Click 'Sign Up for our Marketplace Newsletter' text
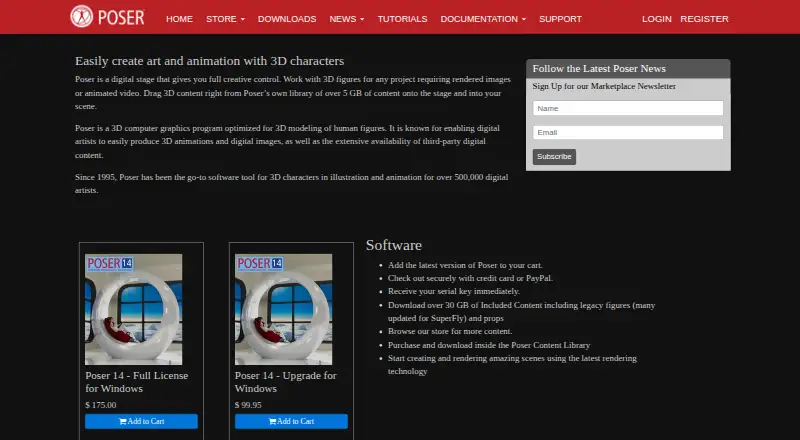800x440 pixels. (604, 86)
